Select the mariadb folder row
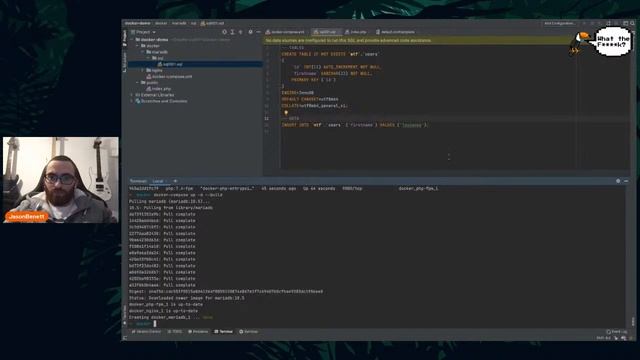Image resolution: width=640 pixels, height=360 pixels. 195,52
